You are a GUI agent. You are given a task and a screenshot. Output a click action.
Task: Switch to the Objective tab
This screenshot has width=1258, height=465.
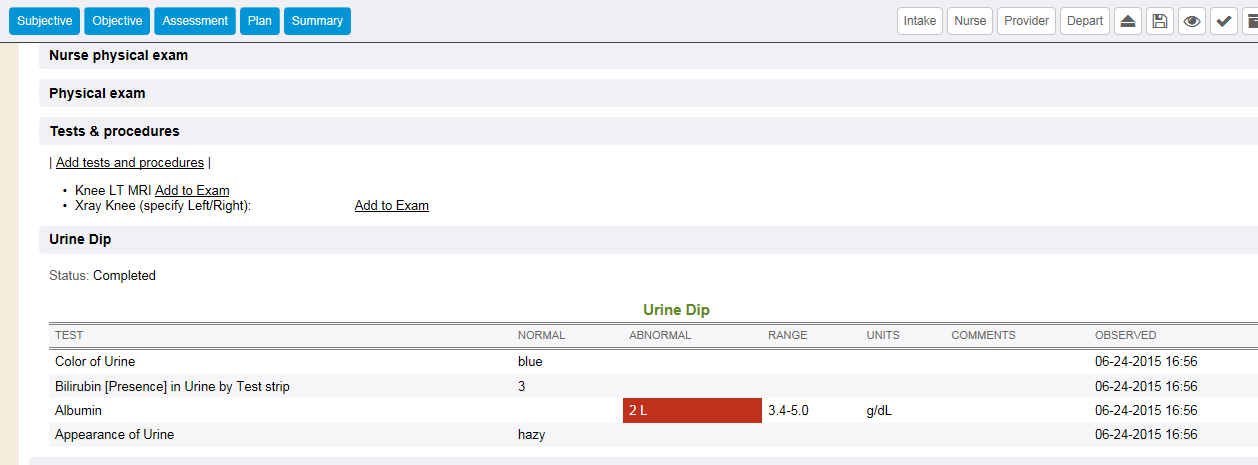coord(117,21)
